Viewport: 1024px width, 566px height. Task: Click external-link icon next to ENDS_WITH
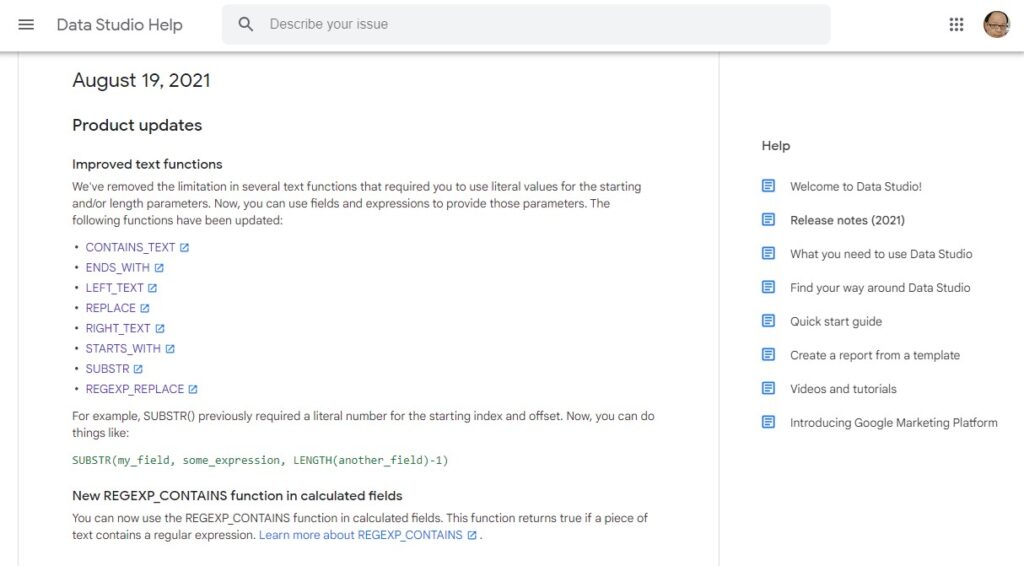159,268
